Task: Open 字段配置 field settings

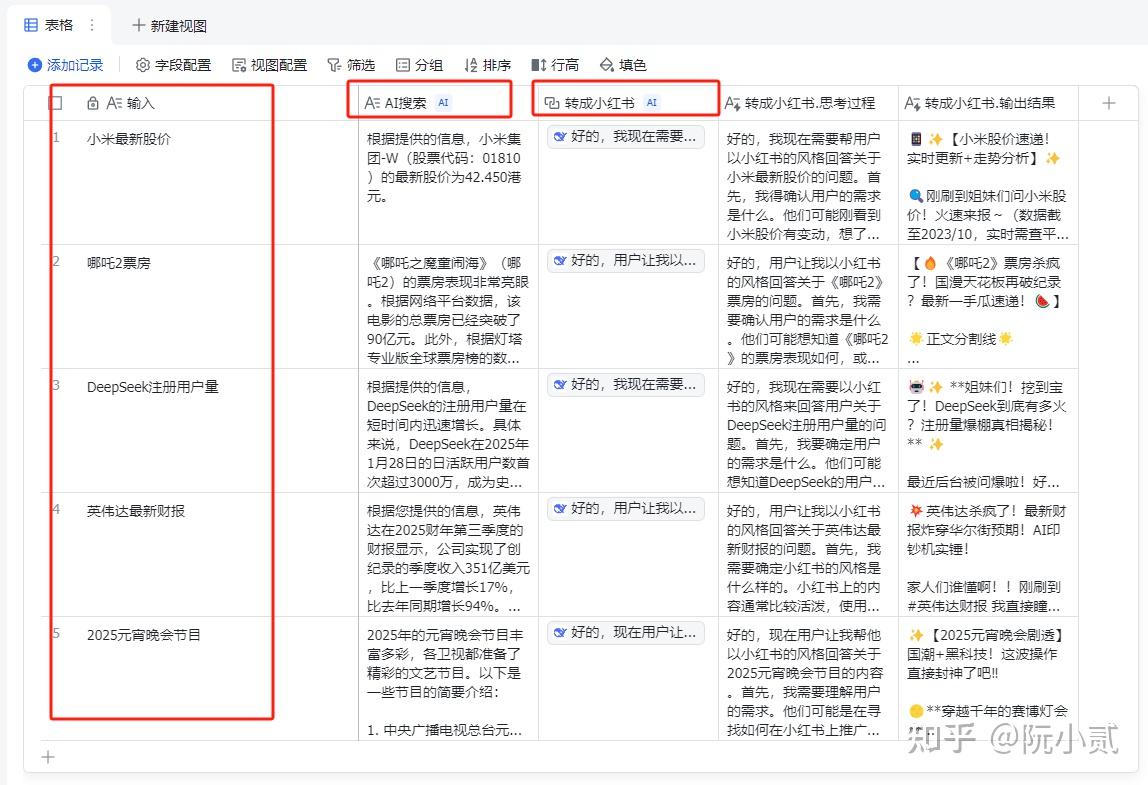Action: pyautogui.click(x=174, y=65)
